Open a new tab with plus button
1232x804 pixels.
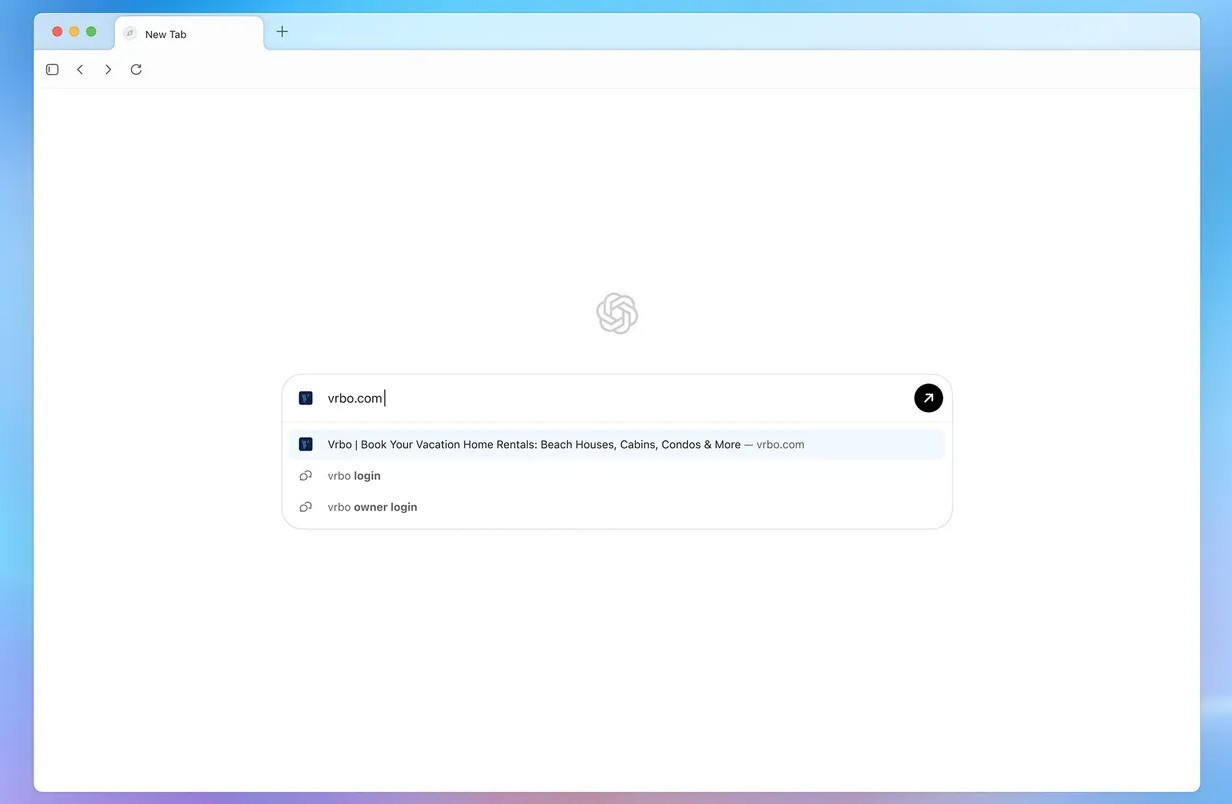(282, 32)
